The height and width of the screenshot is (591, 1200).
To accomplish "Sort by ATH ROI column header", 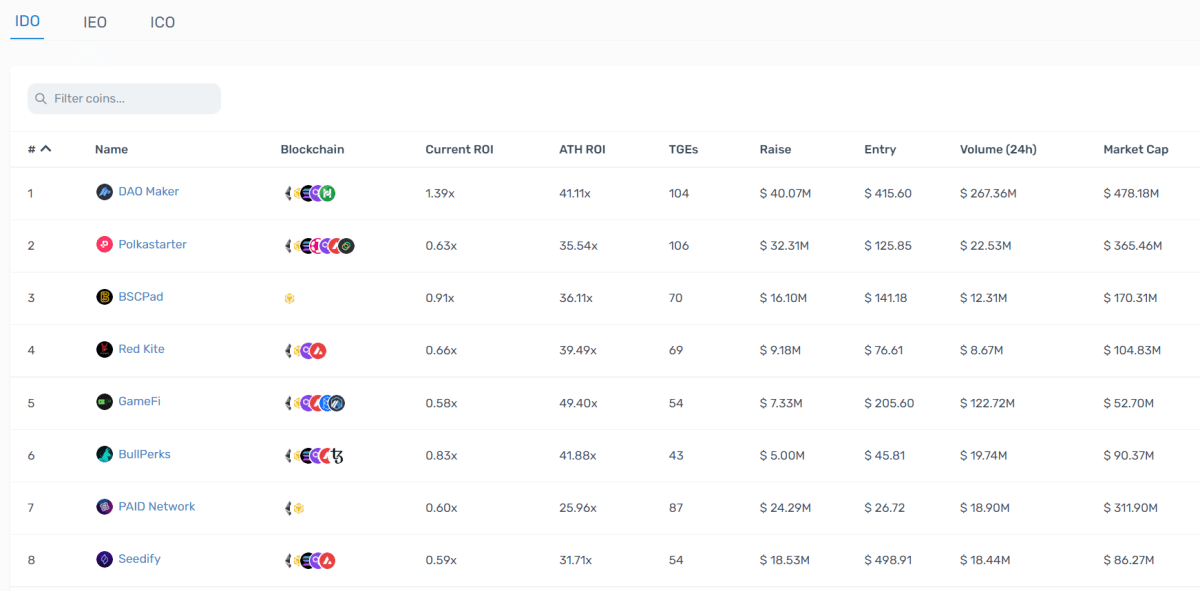I will click(x=582, y=150).
